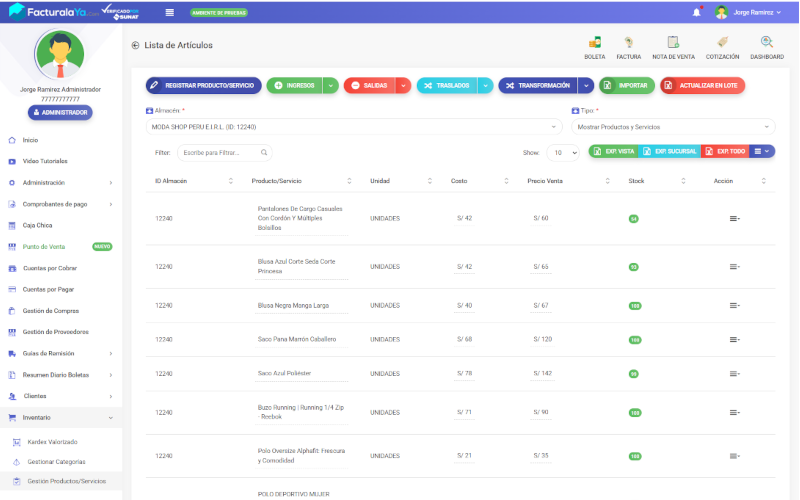
Task: Sort by ID Almacén column arrows
Action: pyautogui.click(x=231, y=181)
